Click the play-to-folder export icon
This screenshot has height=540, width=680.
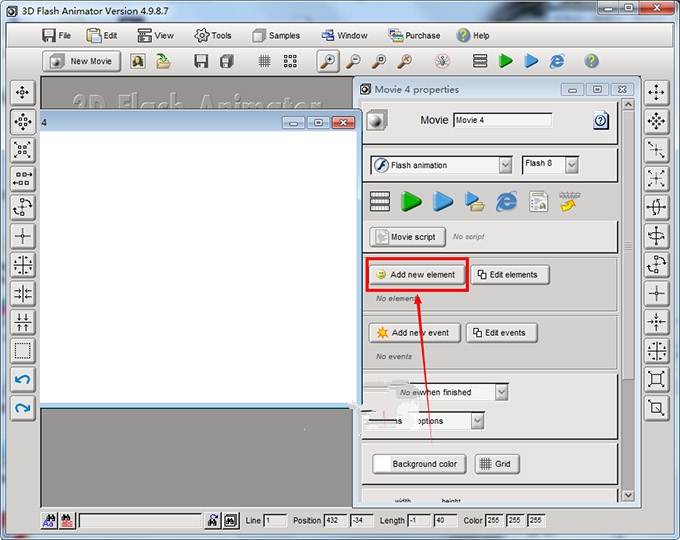pos(474,202)
